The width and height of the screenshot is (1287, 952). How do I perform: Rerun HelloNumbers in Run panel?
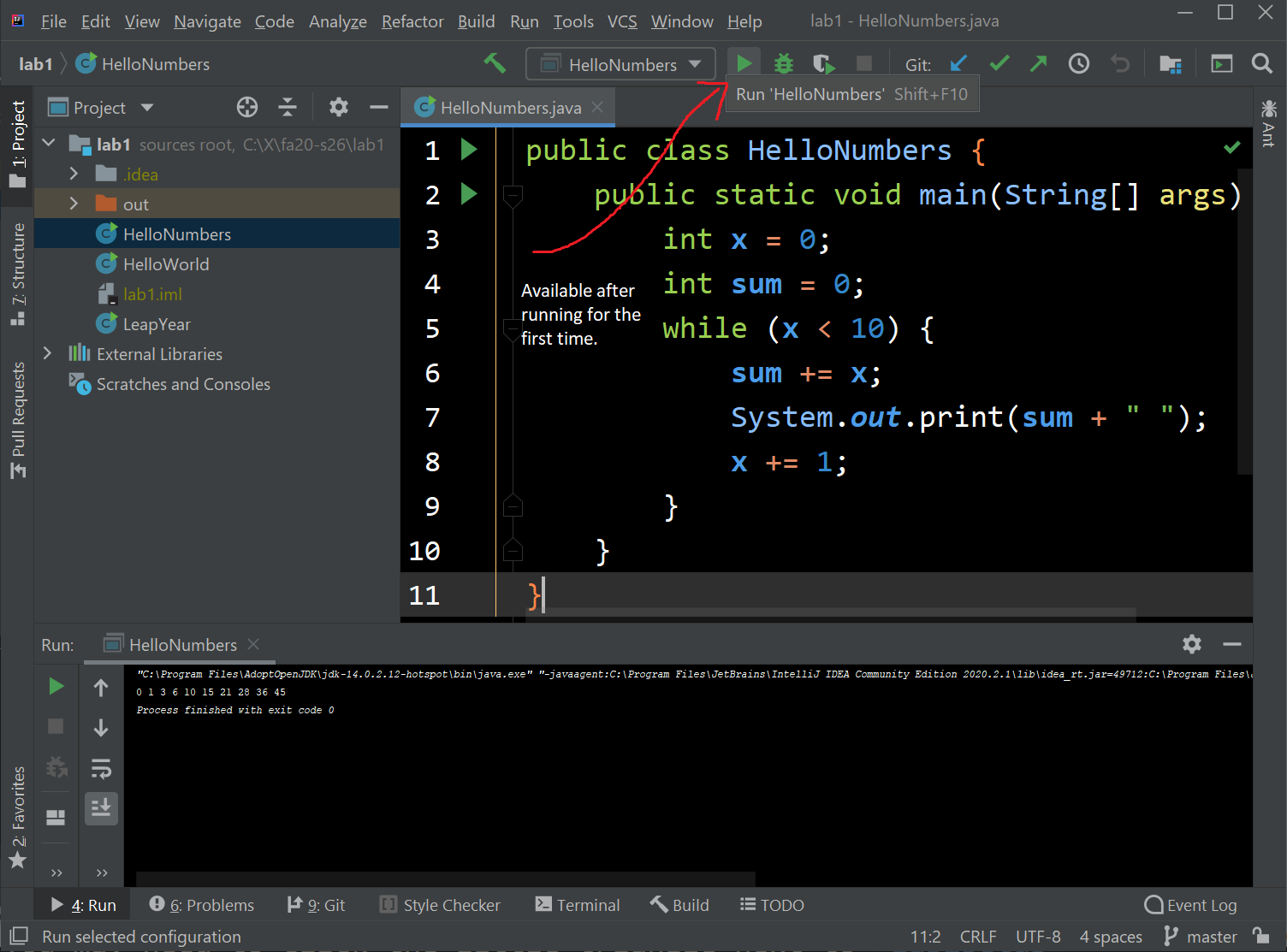[x=56, y=686]
